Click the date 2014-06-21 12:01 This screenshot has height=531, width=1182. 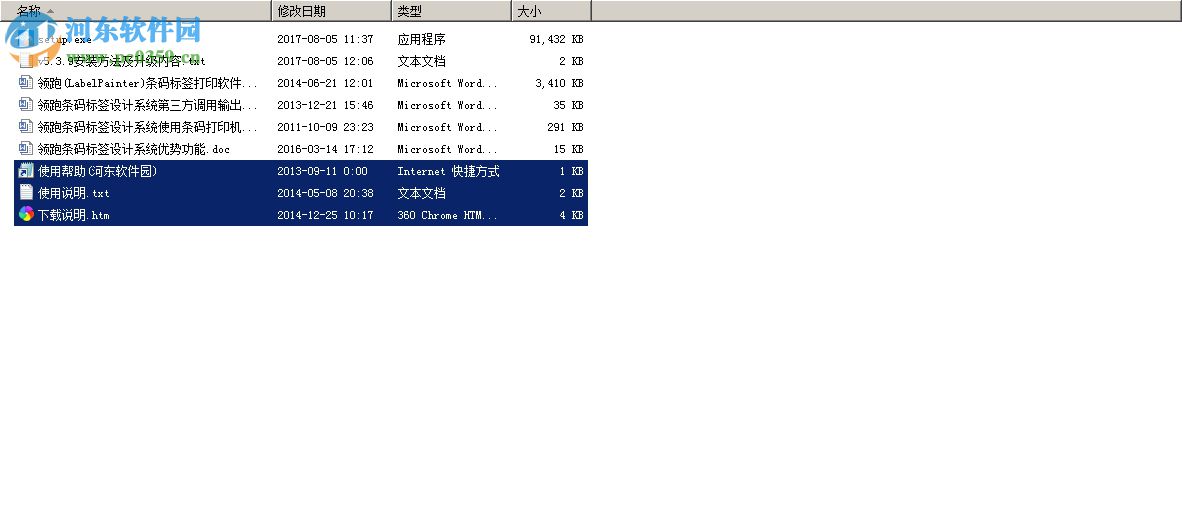point(325,83)
